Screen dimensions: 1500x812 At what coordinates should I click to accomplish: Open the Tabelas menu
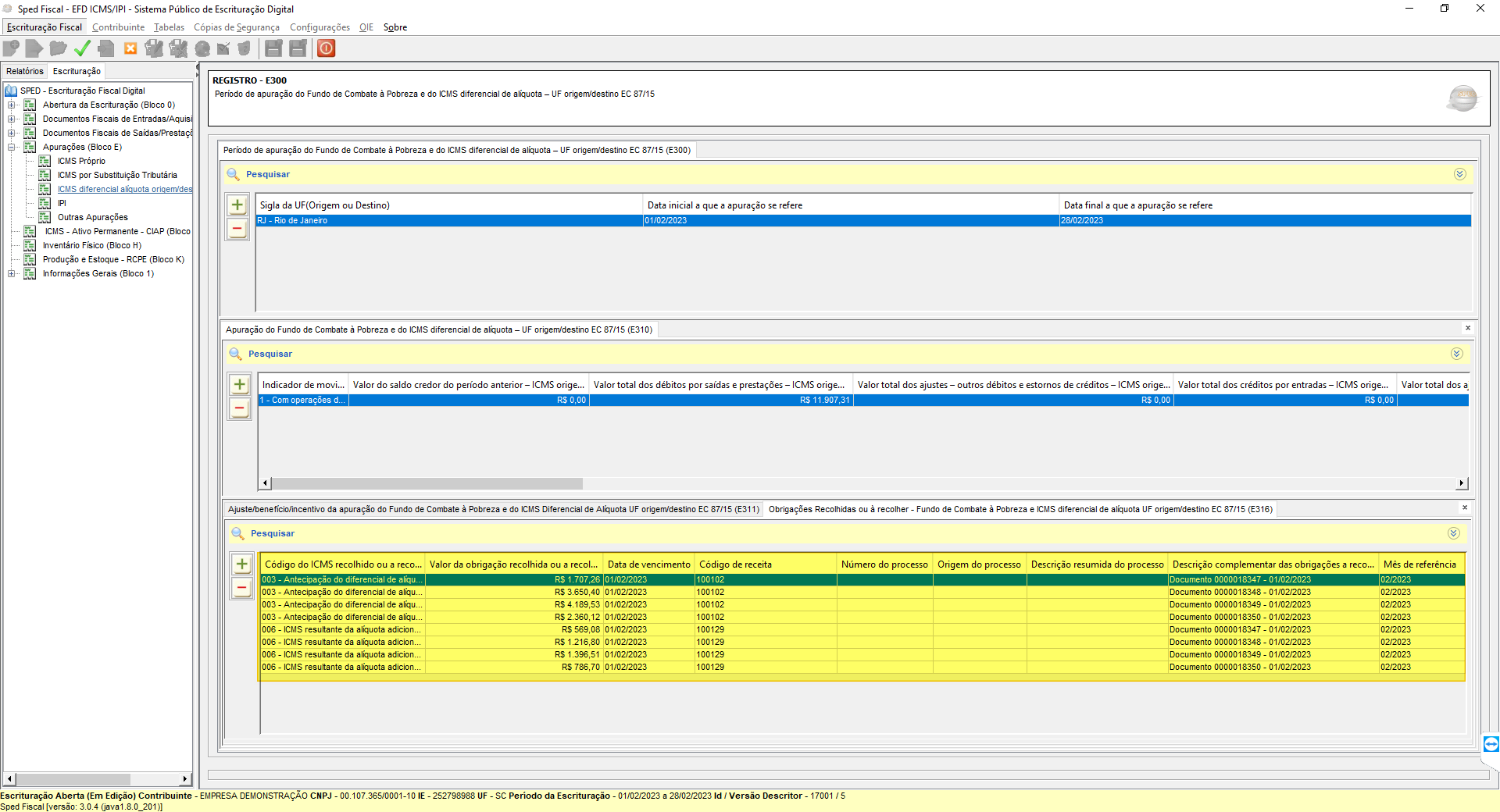point(169,27)
